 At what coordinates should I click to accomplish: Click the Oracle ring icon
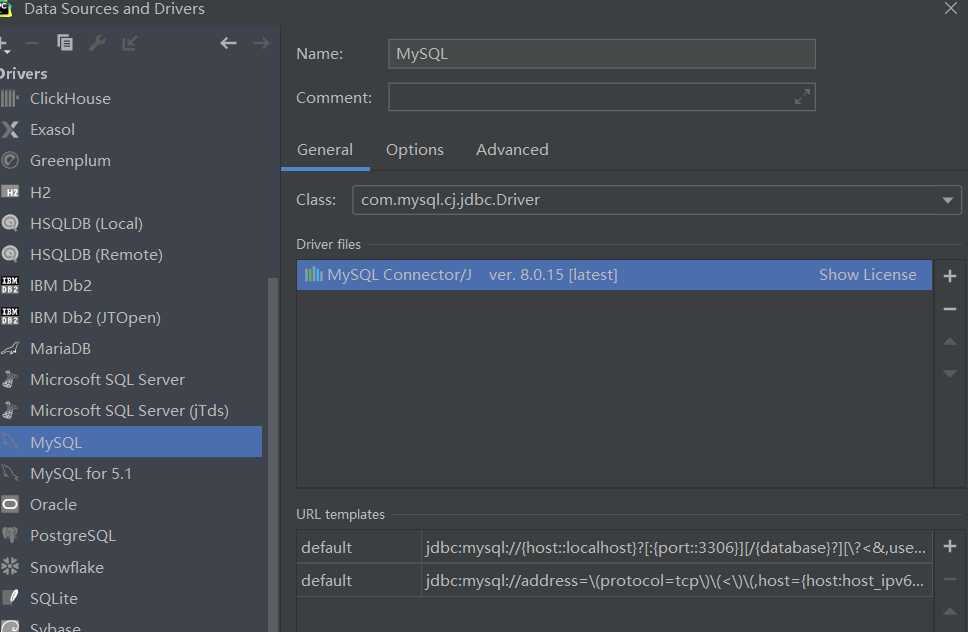9,505
